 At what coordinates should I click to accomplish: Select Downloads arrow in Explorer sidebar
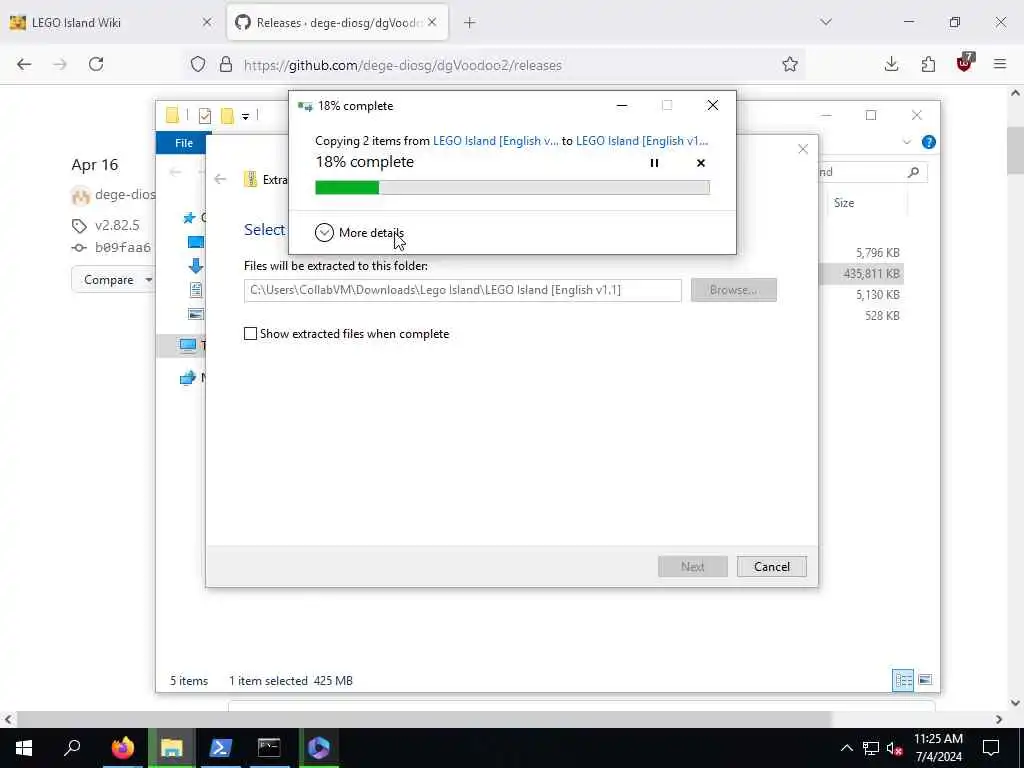(195, 266)
